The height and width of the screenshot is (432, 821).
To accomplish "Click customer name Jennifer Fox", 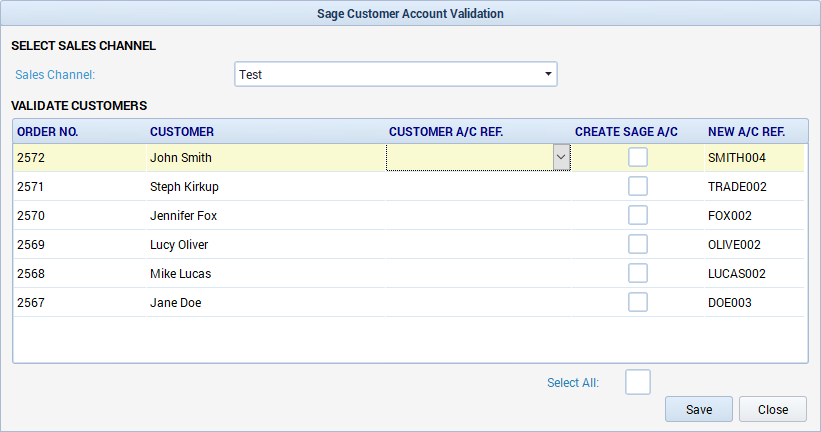I will [183, 216].
